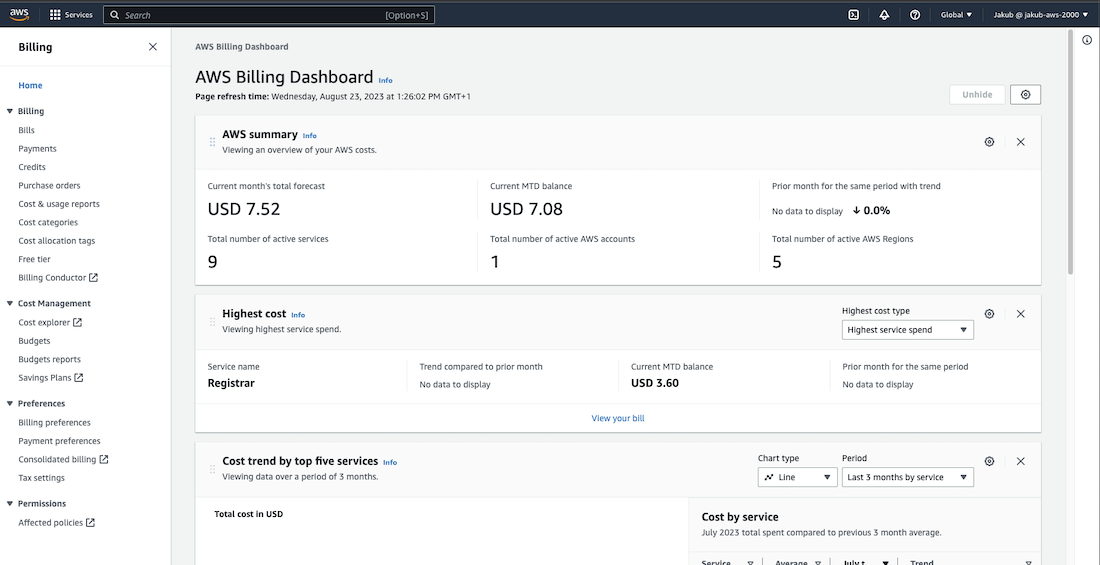Close the Billing sidebar panel
Screen dimensions: 1100x565
(153, 47)
